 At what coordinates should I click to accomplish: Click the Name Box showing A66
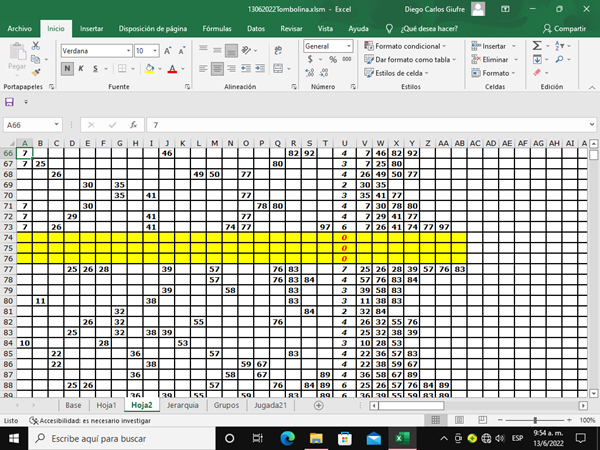[x=30, y=125]
